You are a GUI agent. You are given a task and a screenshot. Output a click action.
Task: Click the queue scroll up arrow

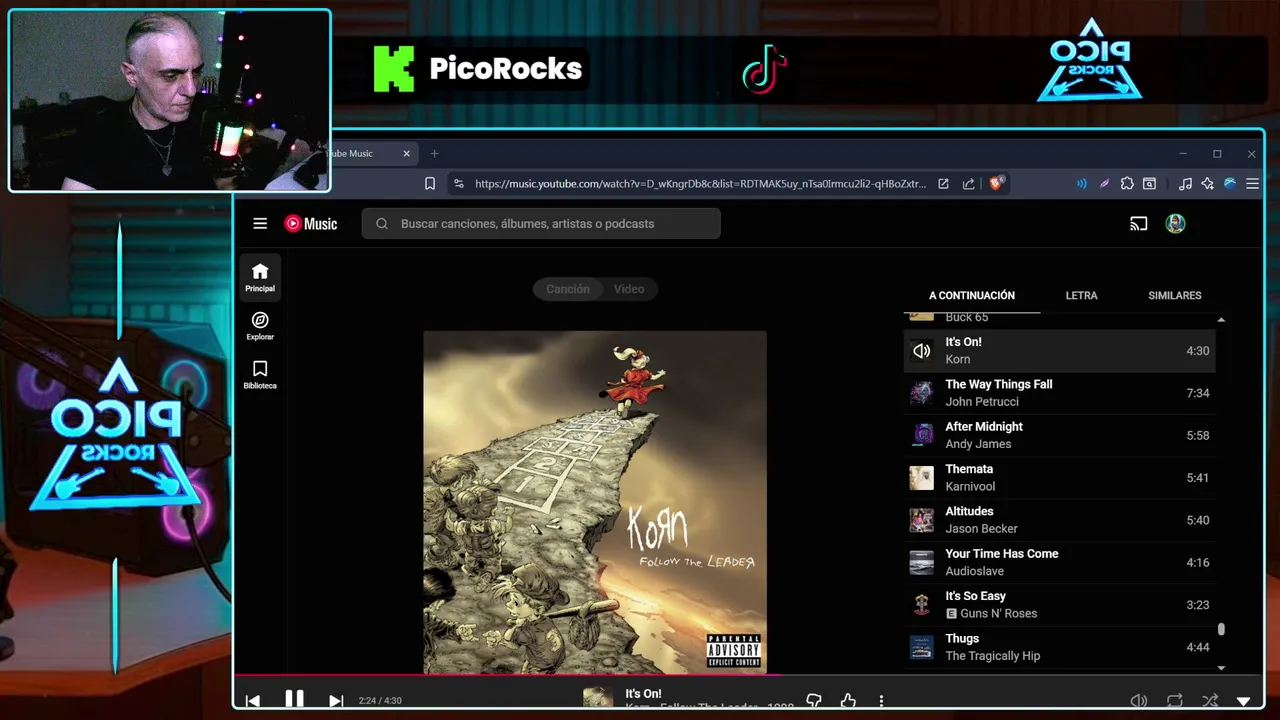1221,320
